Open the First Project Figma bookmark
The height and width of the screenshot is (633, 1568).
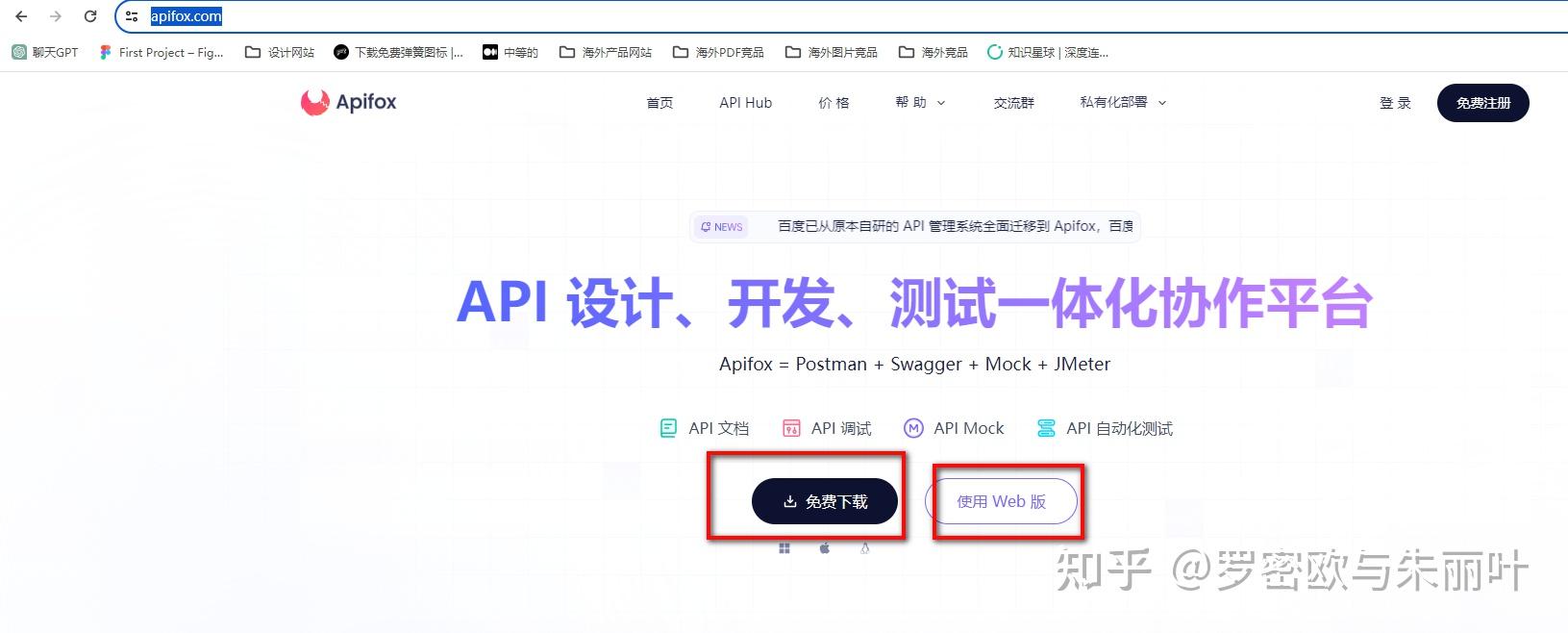click(162, 52)
